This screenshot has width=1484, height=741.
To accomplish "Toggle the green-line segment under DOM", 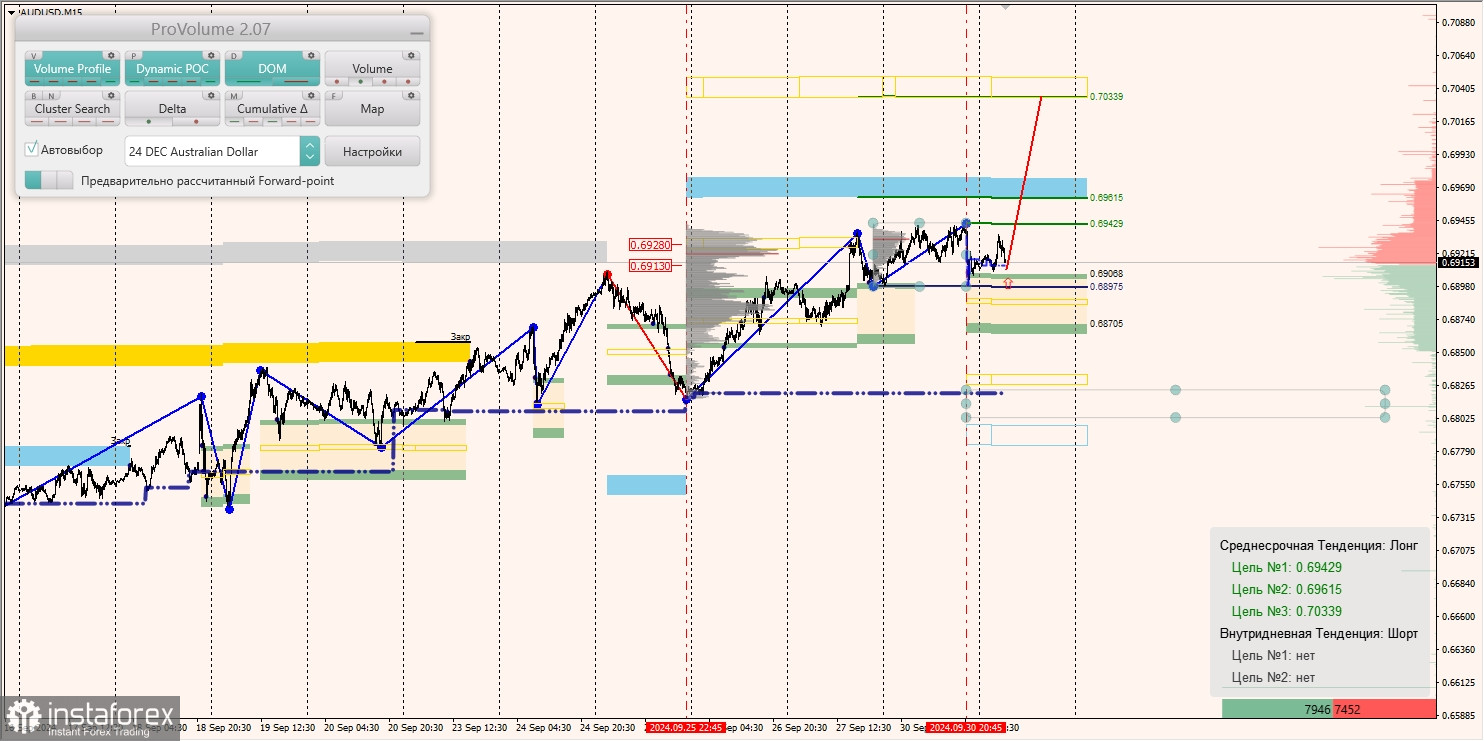I will [x=248, y=81].
